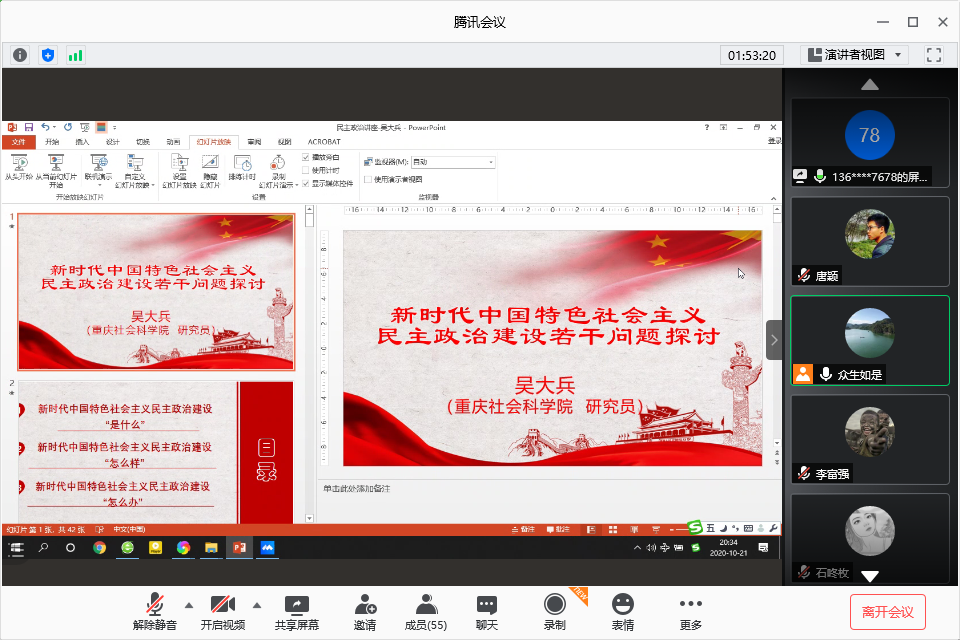The height and width of the screenshot is (640, 960).
Task: Open the 聊天 chat panel
Action: coord(487,611)
